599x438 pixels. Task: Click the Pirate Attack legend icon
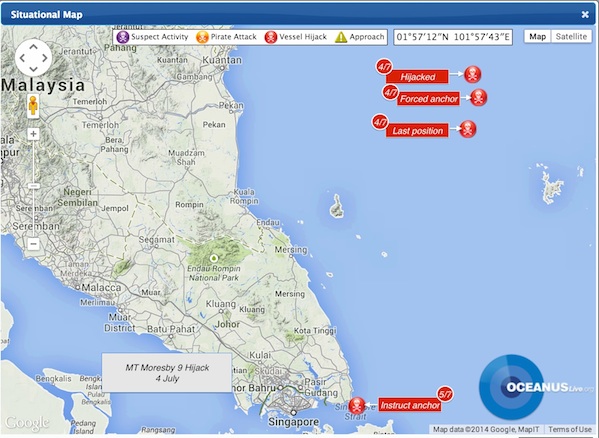[x=202, y=37]
